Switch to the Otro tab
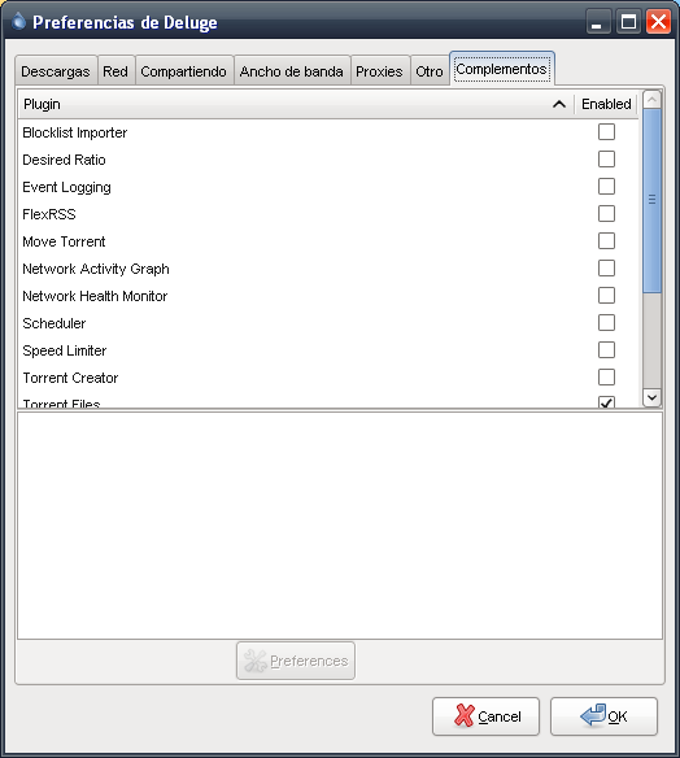680x758 pixels. (429, 71)
